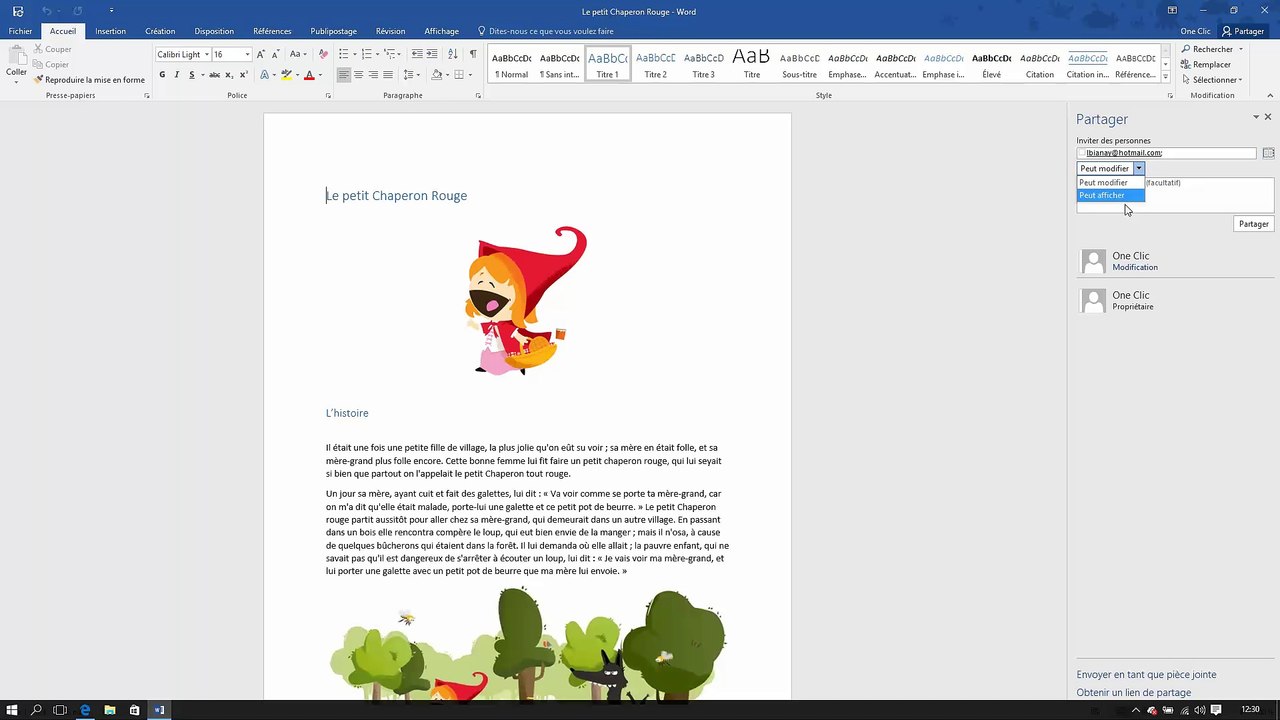The height and width of the screenshot is (720, 1280).
Task: Increase paragraph indent
Action: [433, 54]
